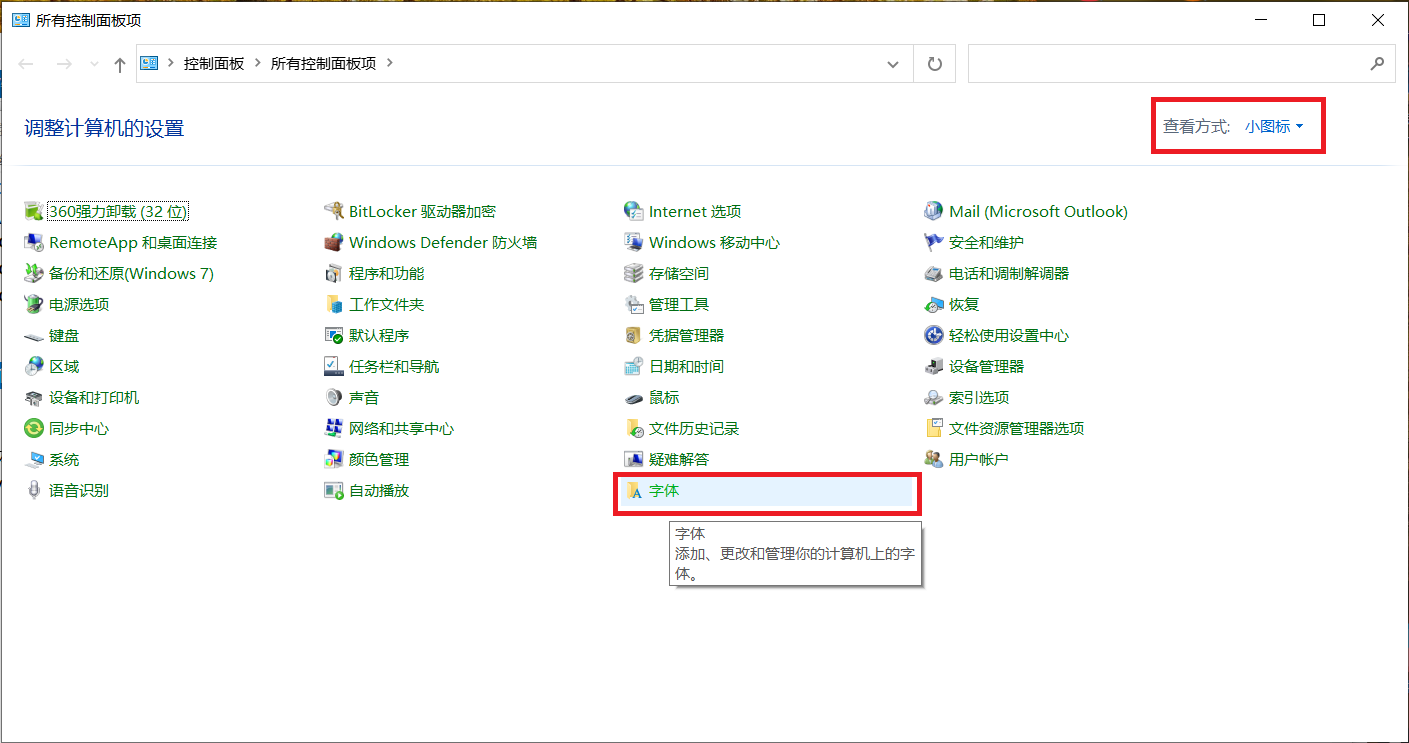Click the 键盘 keyboard icon
Viewport: 1409px width, 743px height.
(35, 336)
